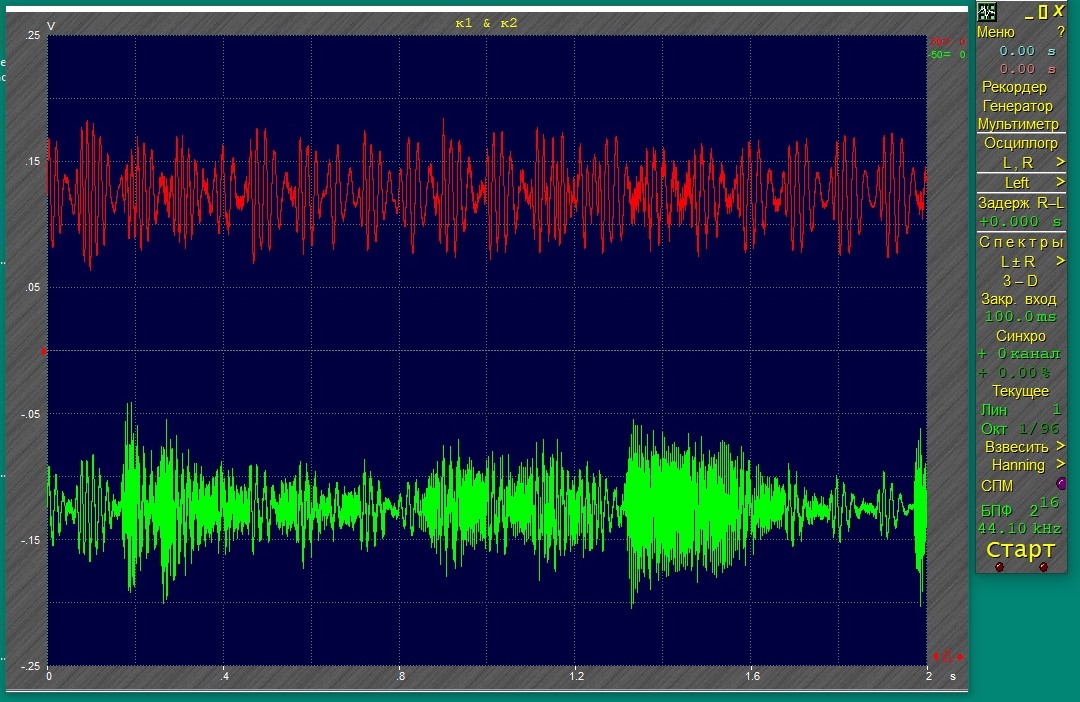The width and height of the screenshot is (1080, 702).
Task: Switch to the 3–D spectrum view
Action: click(x=1020, y=280)
